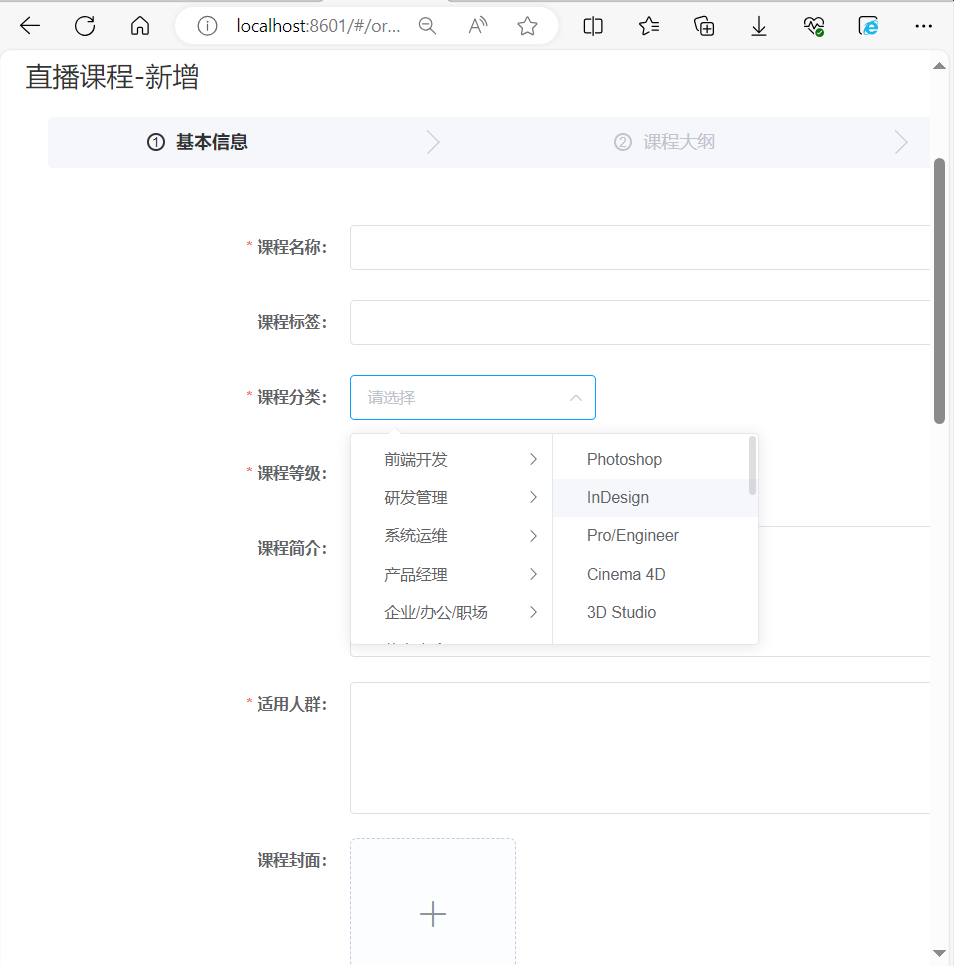Viewport: 954px width, 966px height.
Task: Go back to the previous page
Action: coord(30,26)
